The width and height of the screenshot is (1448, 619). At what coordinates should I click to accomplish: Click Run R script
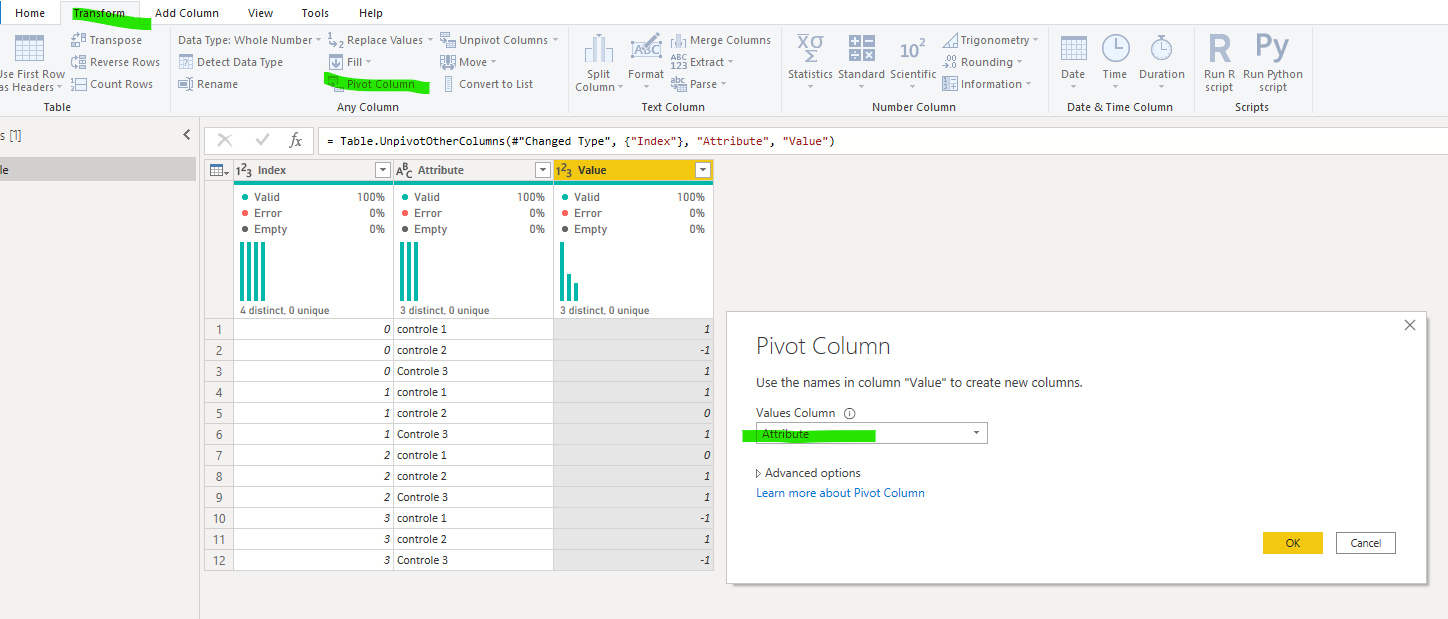click(x=1219, y=63)
